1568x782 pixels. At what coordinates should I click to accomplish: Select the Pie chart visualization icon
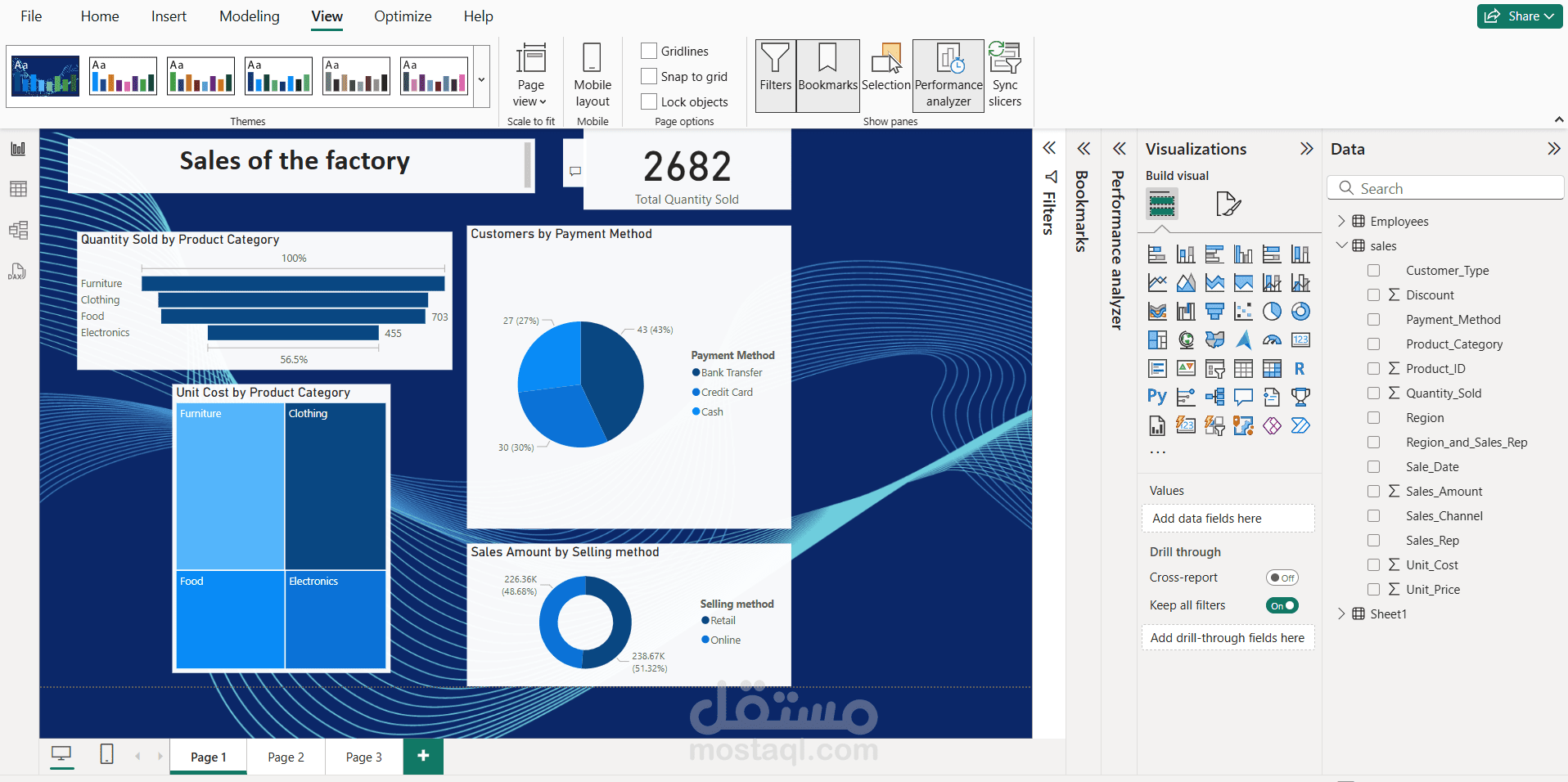[x=1272, y=312]
